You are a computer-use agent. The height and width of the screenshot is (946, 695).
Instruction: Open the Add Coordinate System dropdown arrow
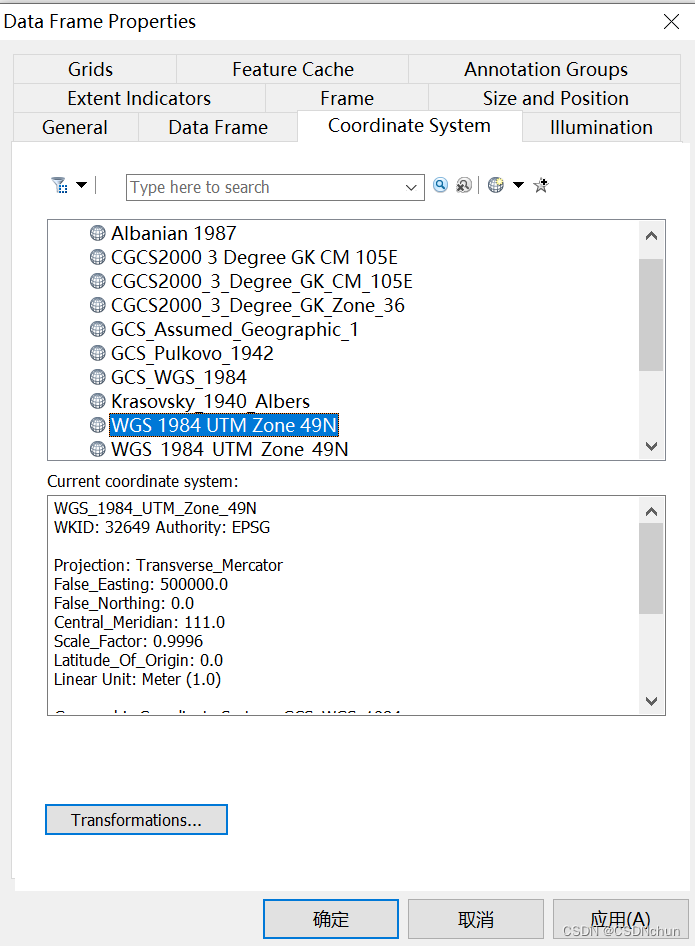517,185
